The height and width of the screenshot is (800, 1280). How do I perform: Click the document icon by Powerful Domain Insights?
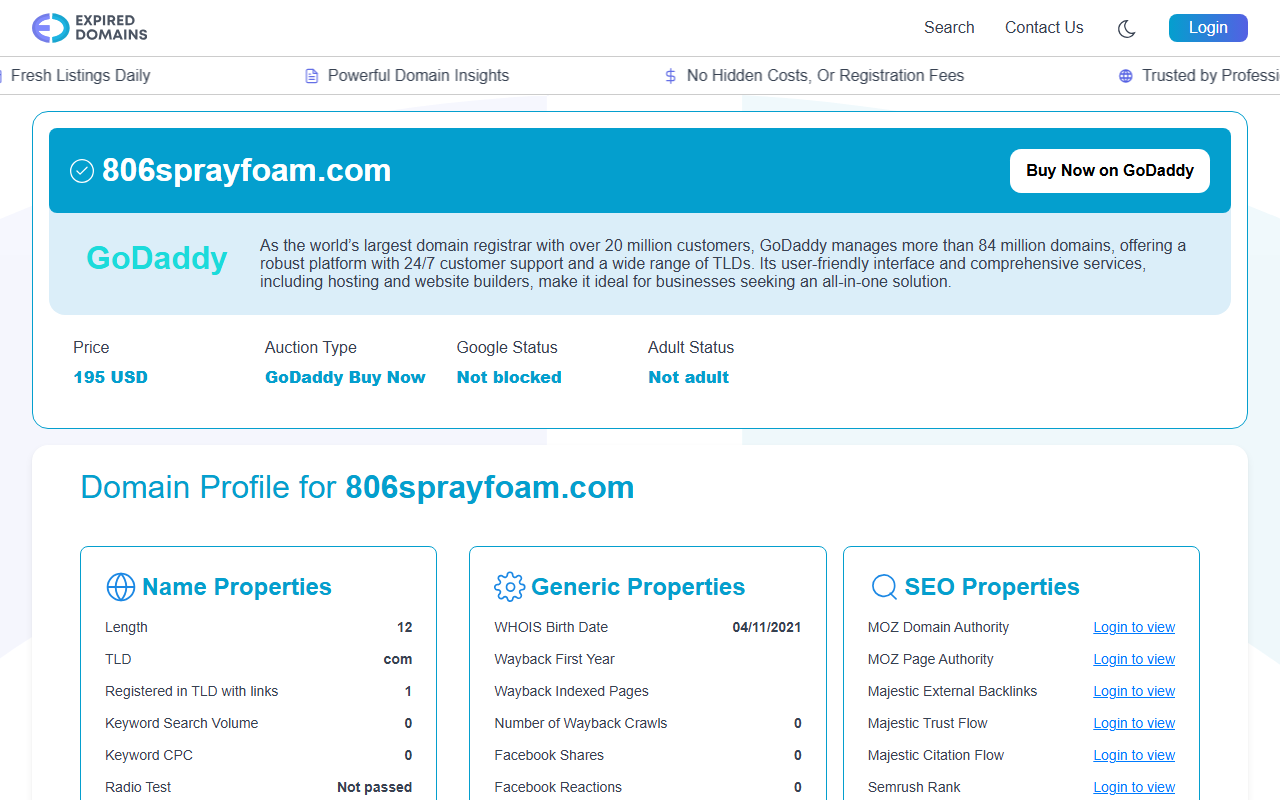(312, 76)
